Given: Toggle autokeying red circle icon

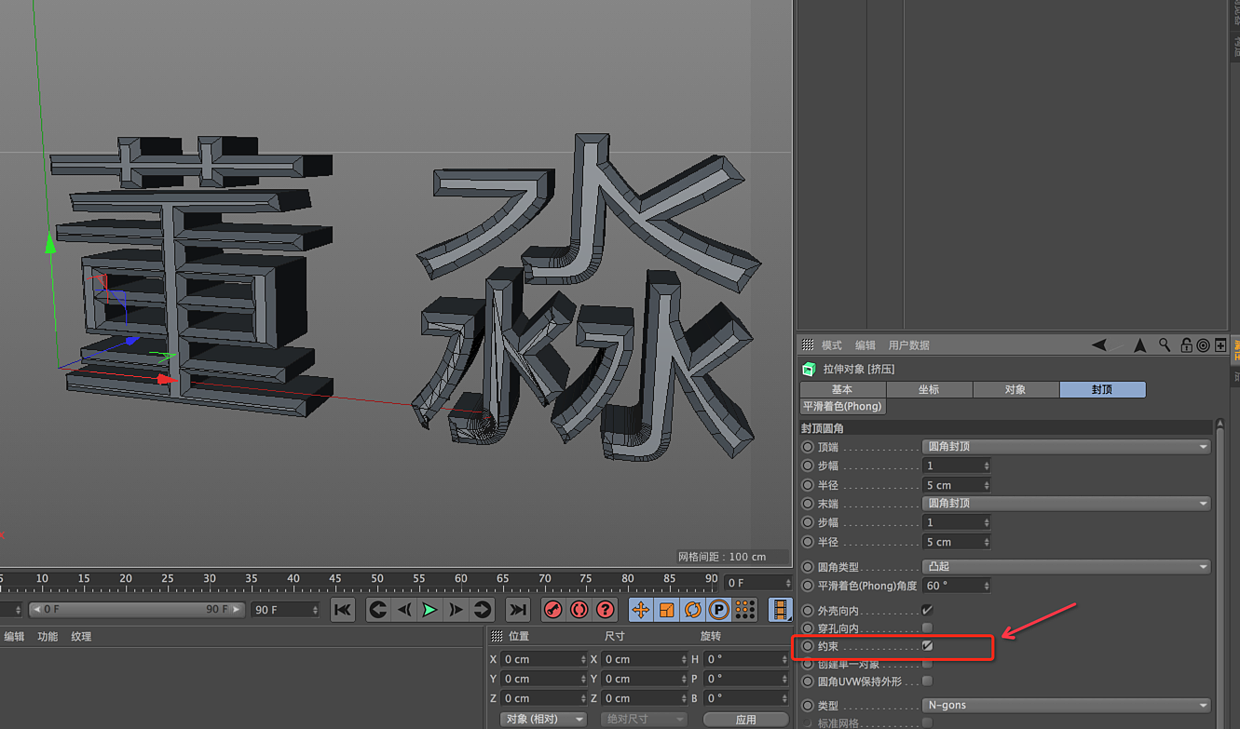Looking at the screenshot, I should [579, 609].
